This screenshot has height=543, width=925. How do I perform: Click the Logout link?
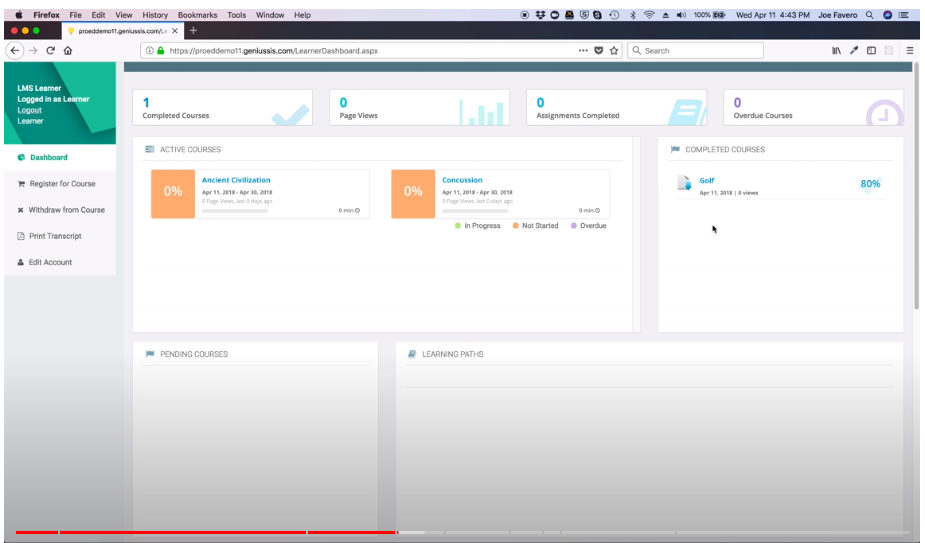[30, 110]
